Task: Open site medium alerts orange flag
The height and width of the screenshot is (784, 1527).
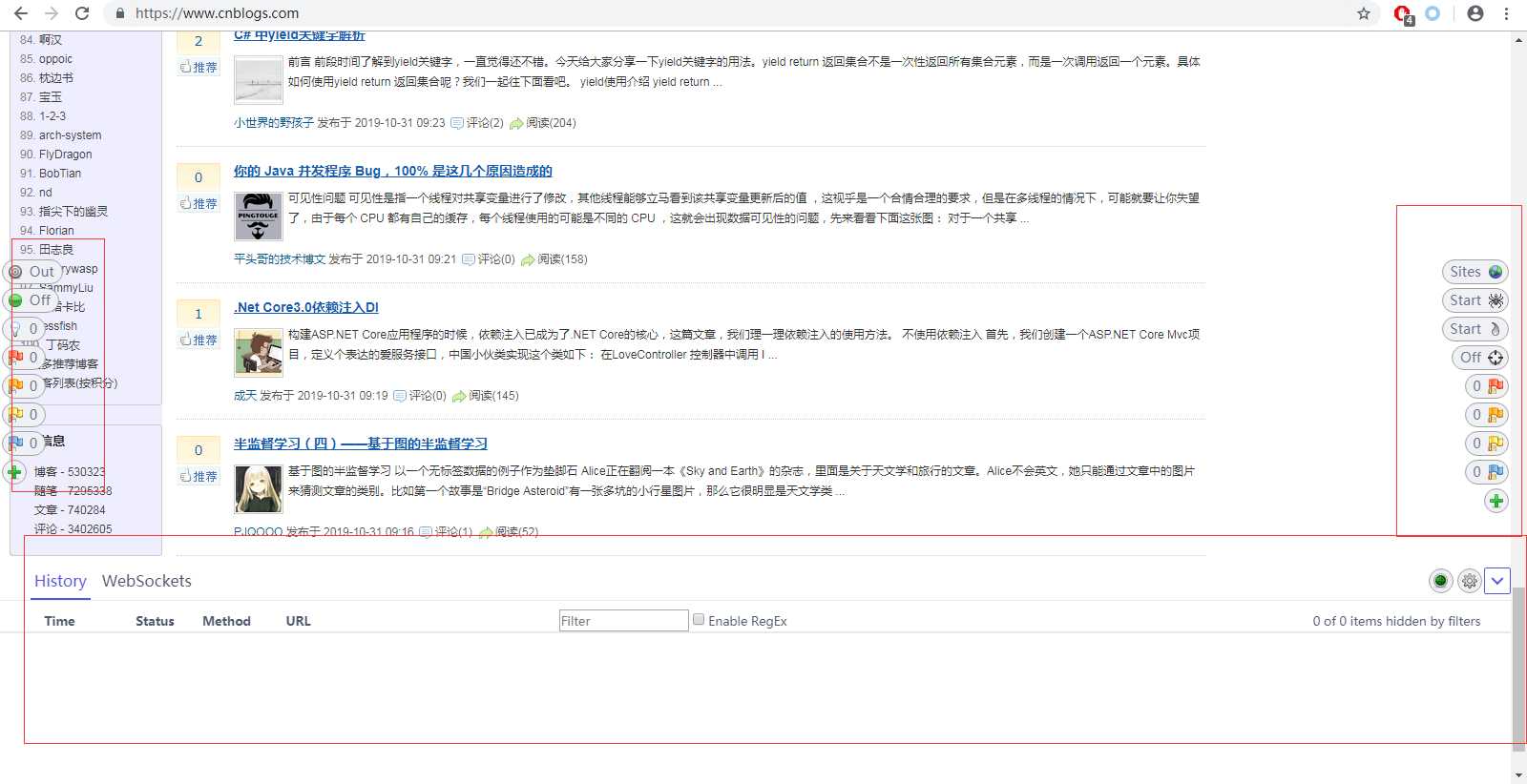Action: click(x=1487, y=415)
